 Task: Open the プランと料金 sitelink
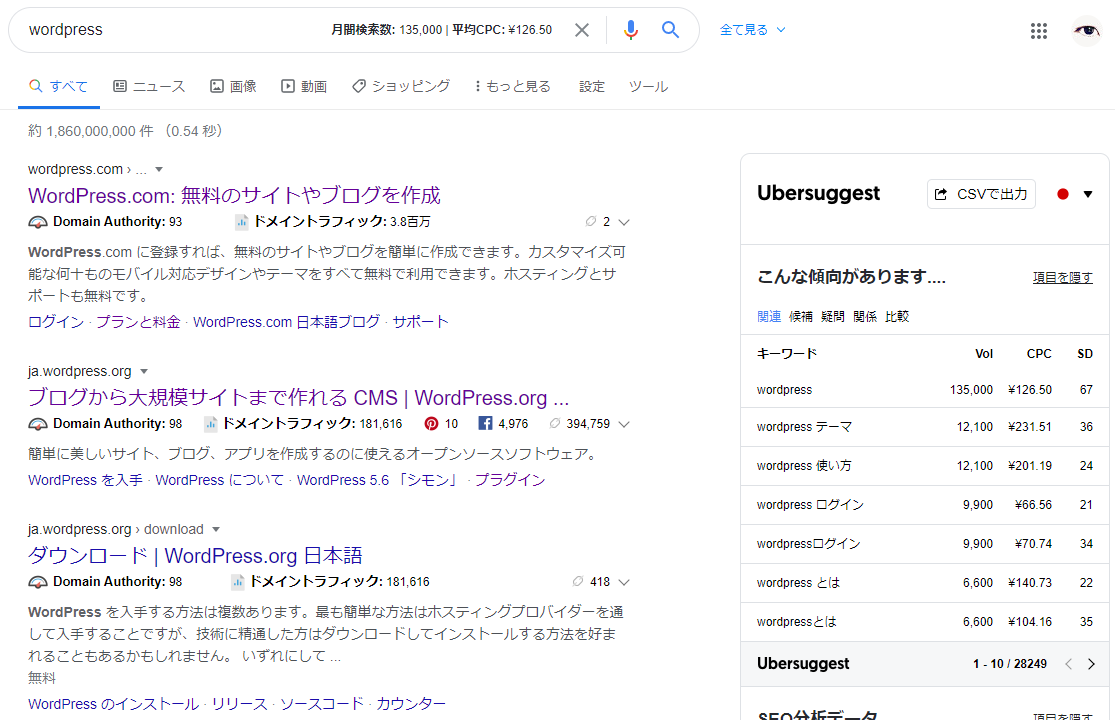(x=138, y=322)
